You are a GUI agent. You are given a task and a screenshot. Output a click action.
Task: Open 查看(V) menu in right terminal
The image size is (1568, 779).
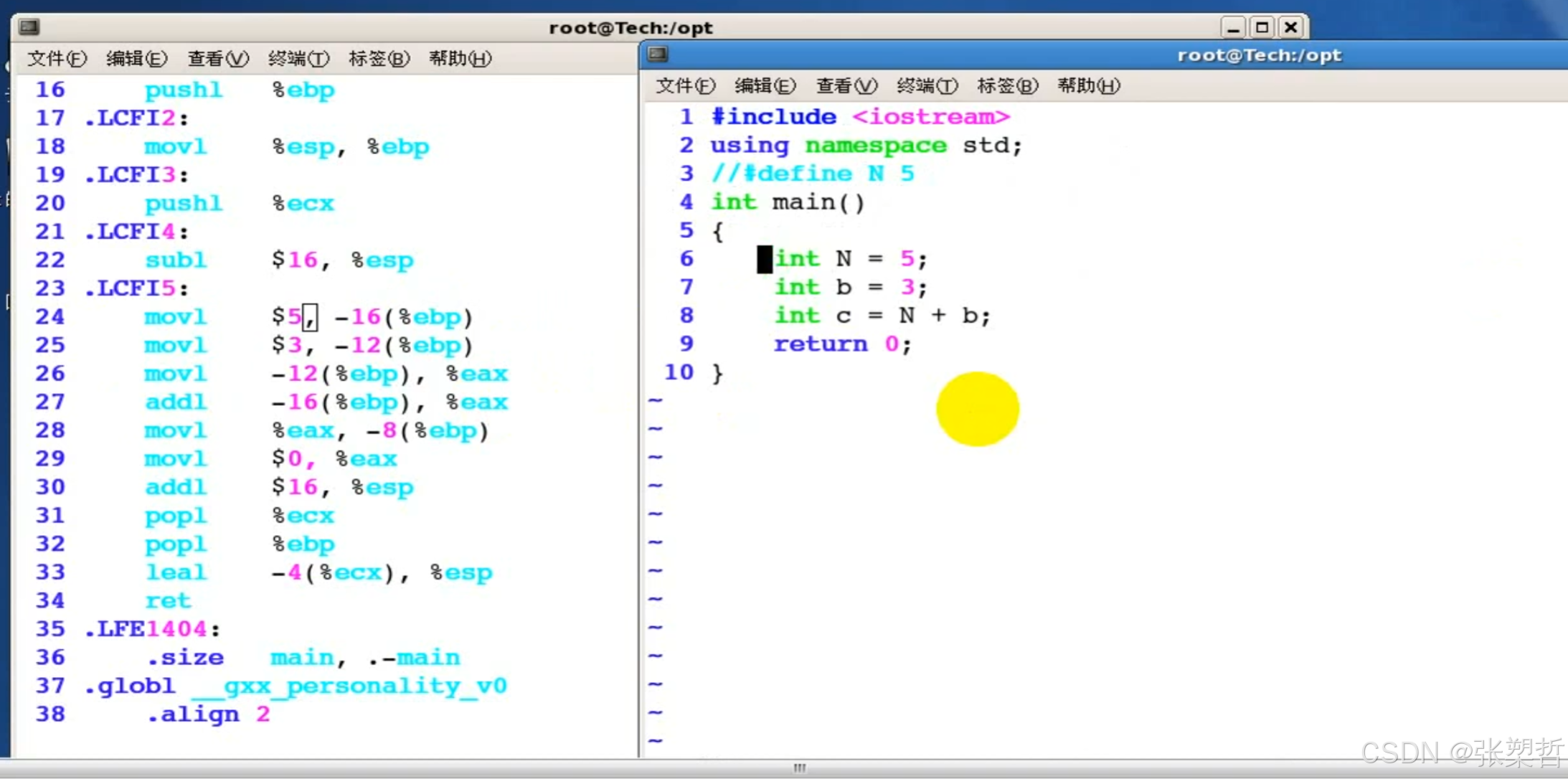point(846,86)
